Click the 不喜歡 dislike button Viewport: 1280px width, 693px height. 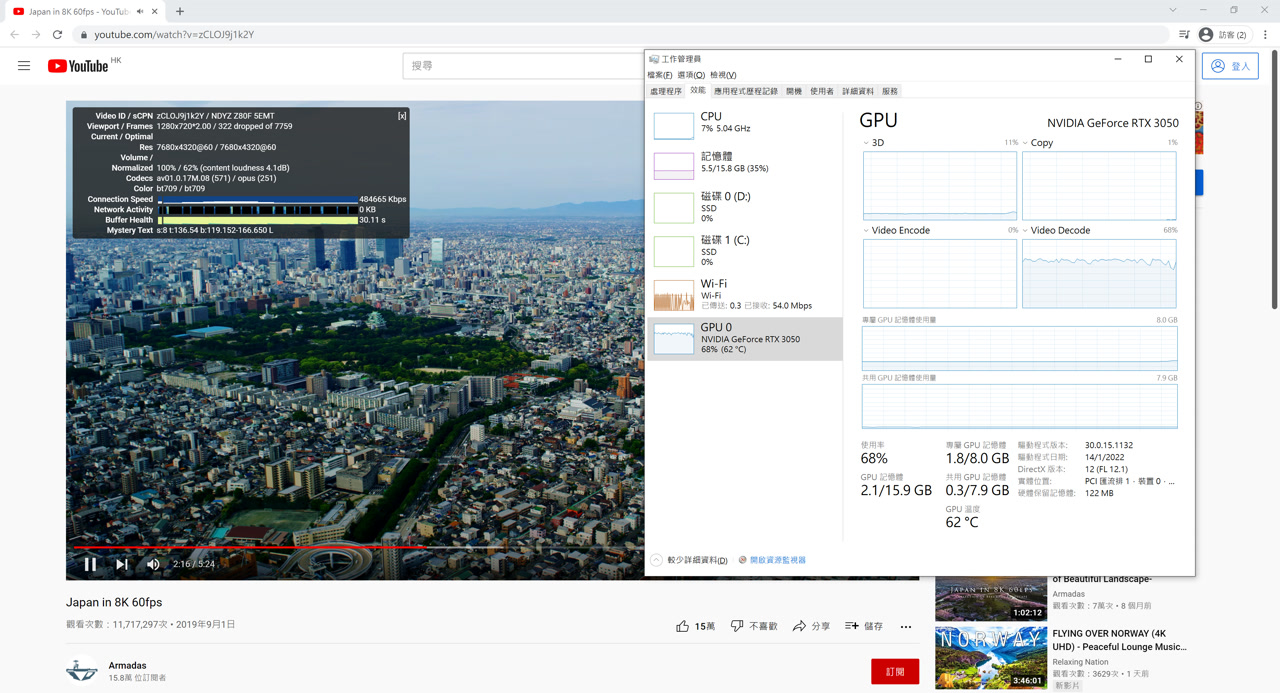[x=754, y=626]
